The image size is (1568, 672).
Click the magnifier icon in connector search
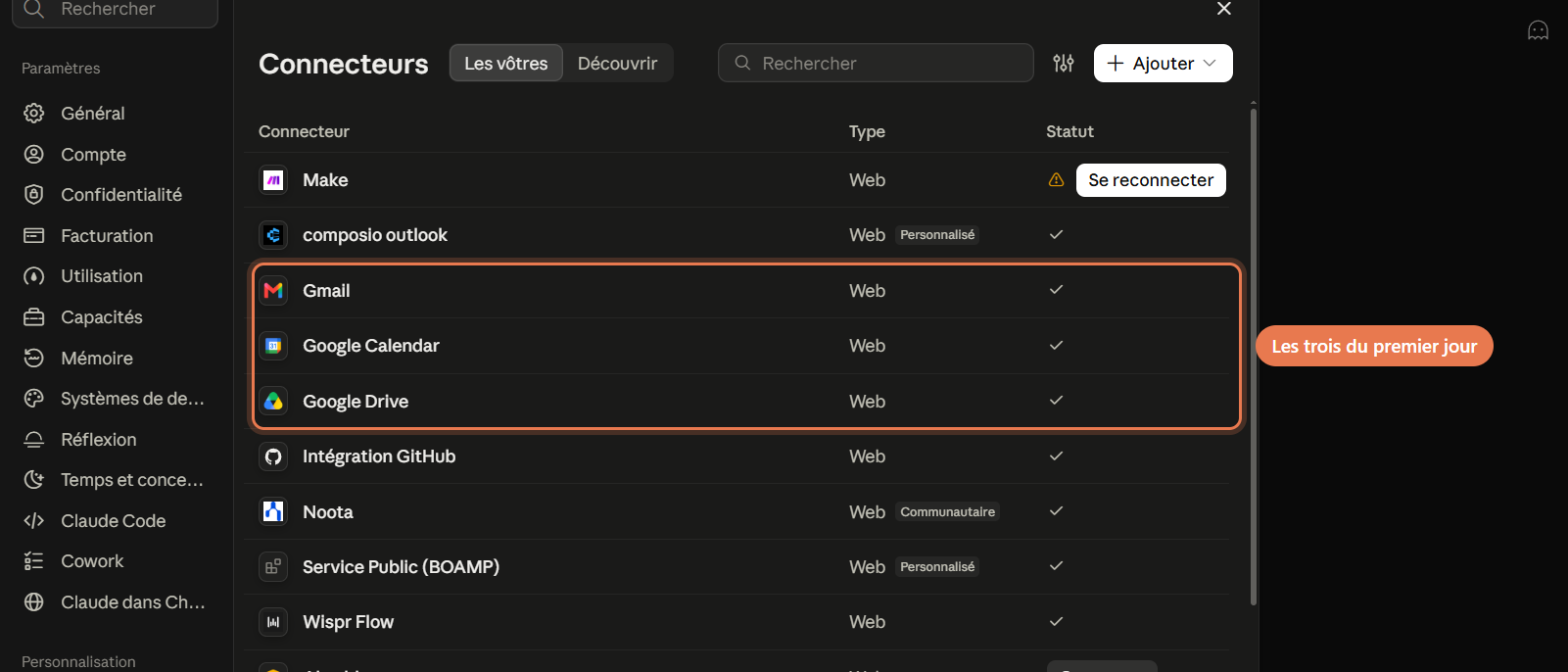[743, 63]
